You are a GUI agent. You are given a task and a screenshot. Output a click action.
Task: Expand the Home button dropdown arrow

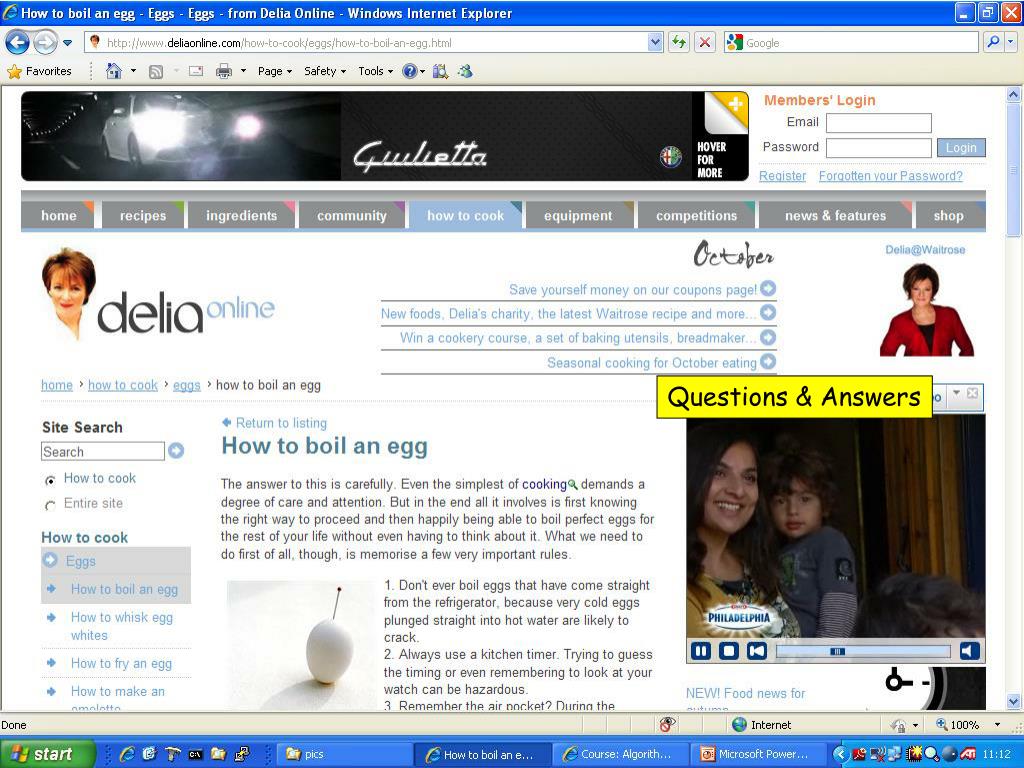(x=133, y=71)
